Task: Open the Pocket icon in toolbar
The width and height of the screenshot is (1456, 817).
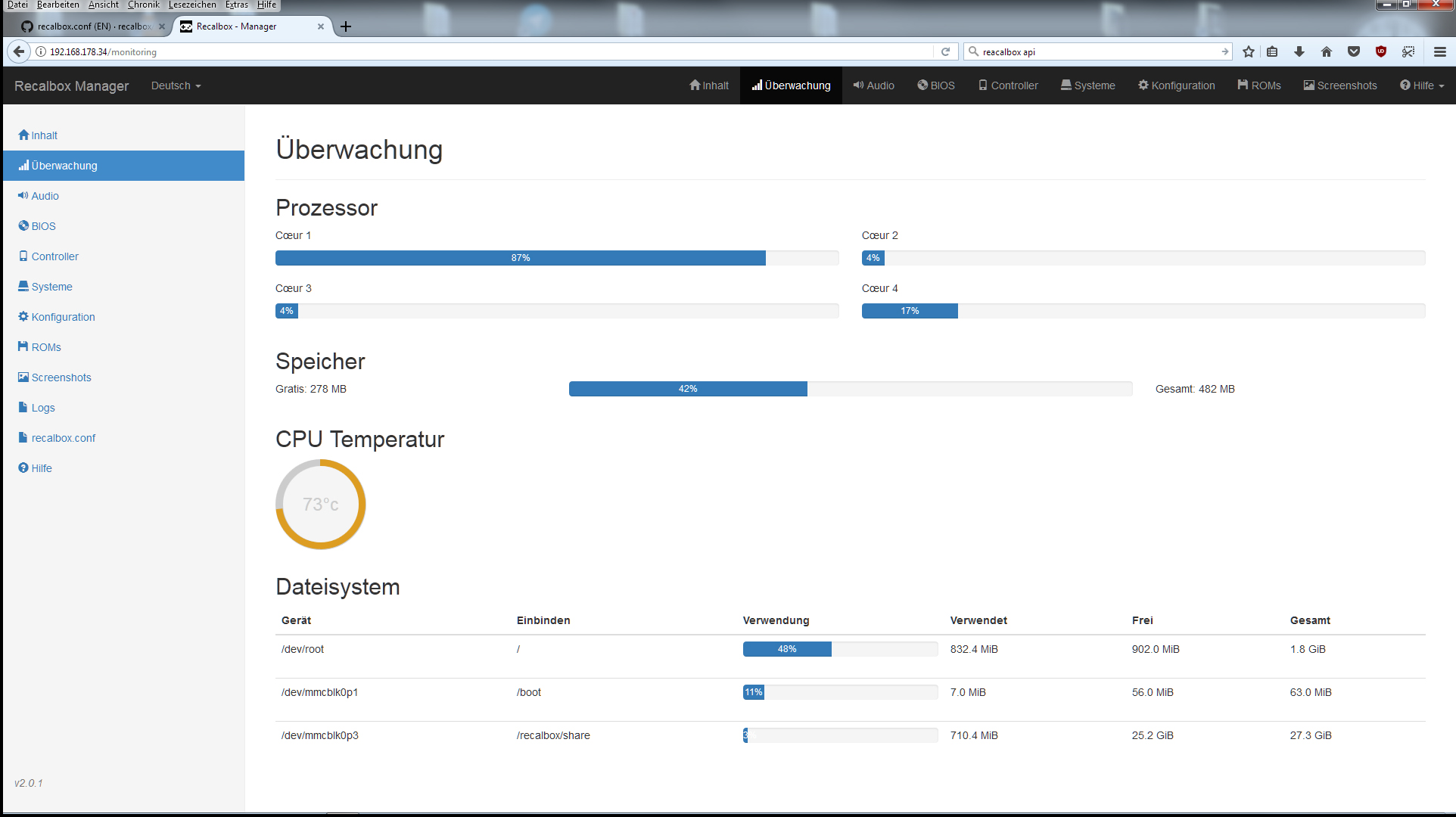Action: pyautogui.click(x=1354, y=51)
